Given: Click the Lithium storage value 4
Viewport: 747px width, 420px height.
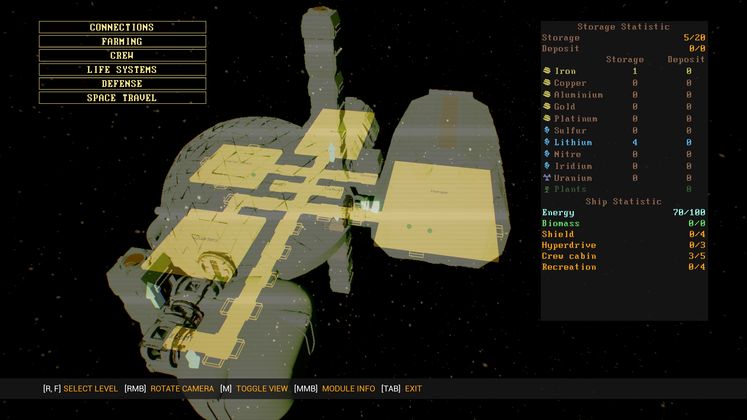Looking at the screenshot, I should 635,142.
